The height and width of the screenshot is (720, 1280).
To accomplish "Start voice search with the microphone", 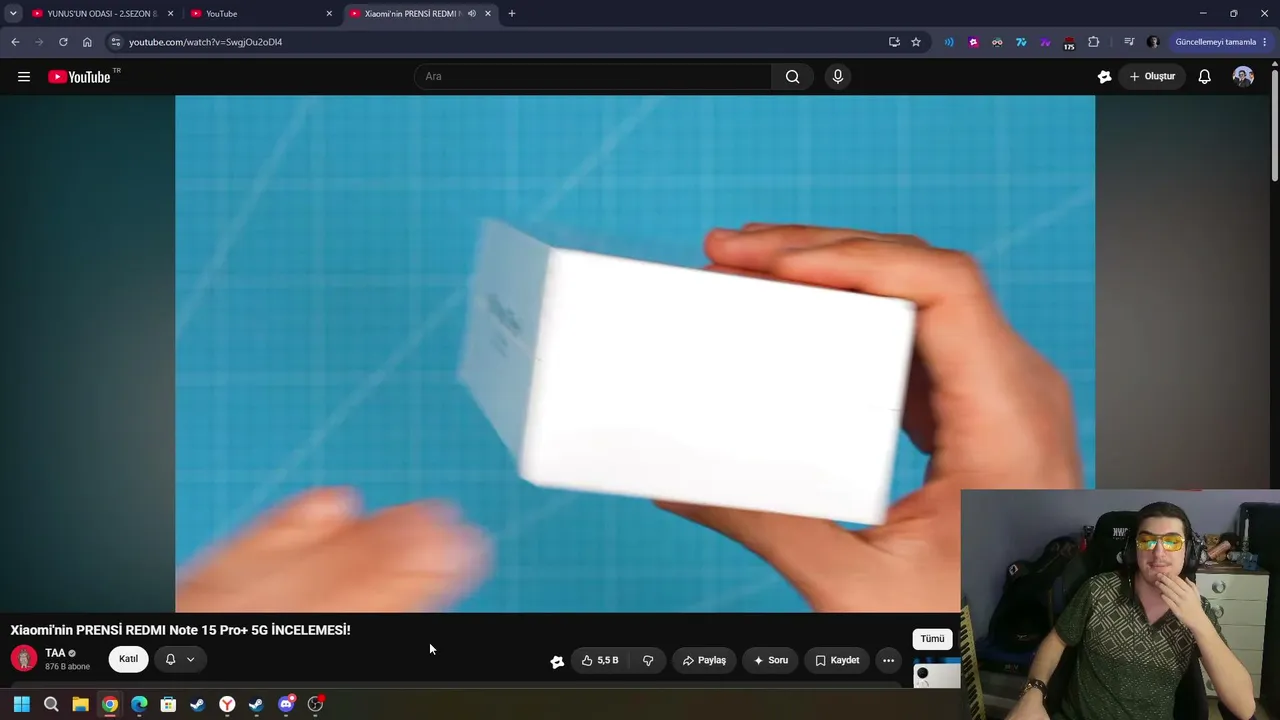I will 838,77.
